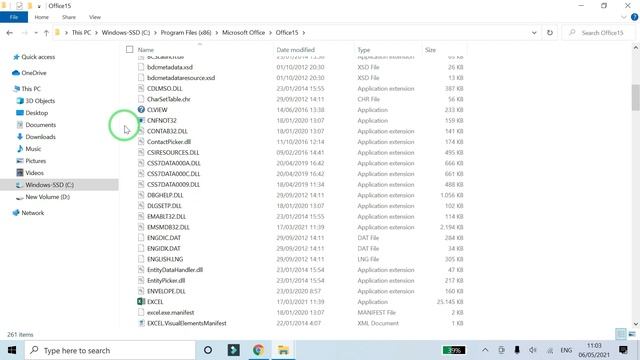640x360 pixels.
Task: Click the Search Office15 box
Action: [599, 33]
